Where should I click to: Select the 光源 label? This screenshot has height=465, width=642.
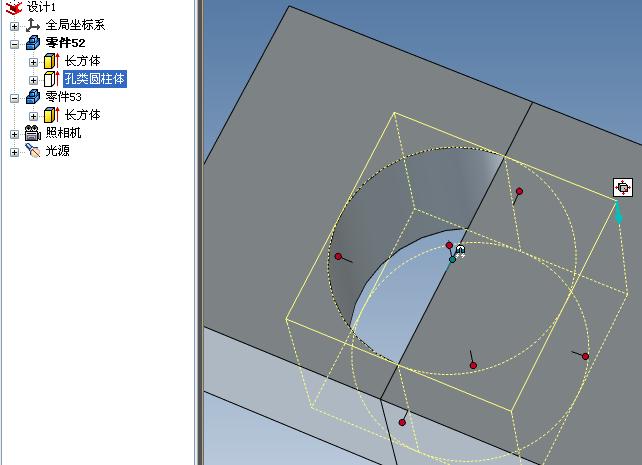pyautogui.click(x=57, y=151)
